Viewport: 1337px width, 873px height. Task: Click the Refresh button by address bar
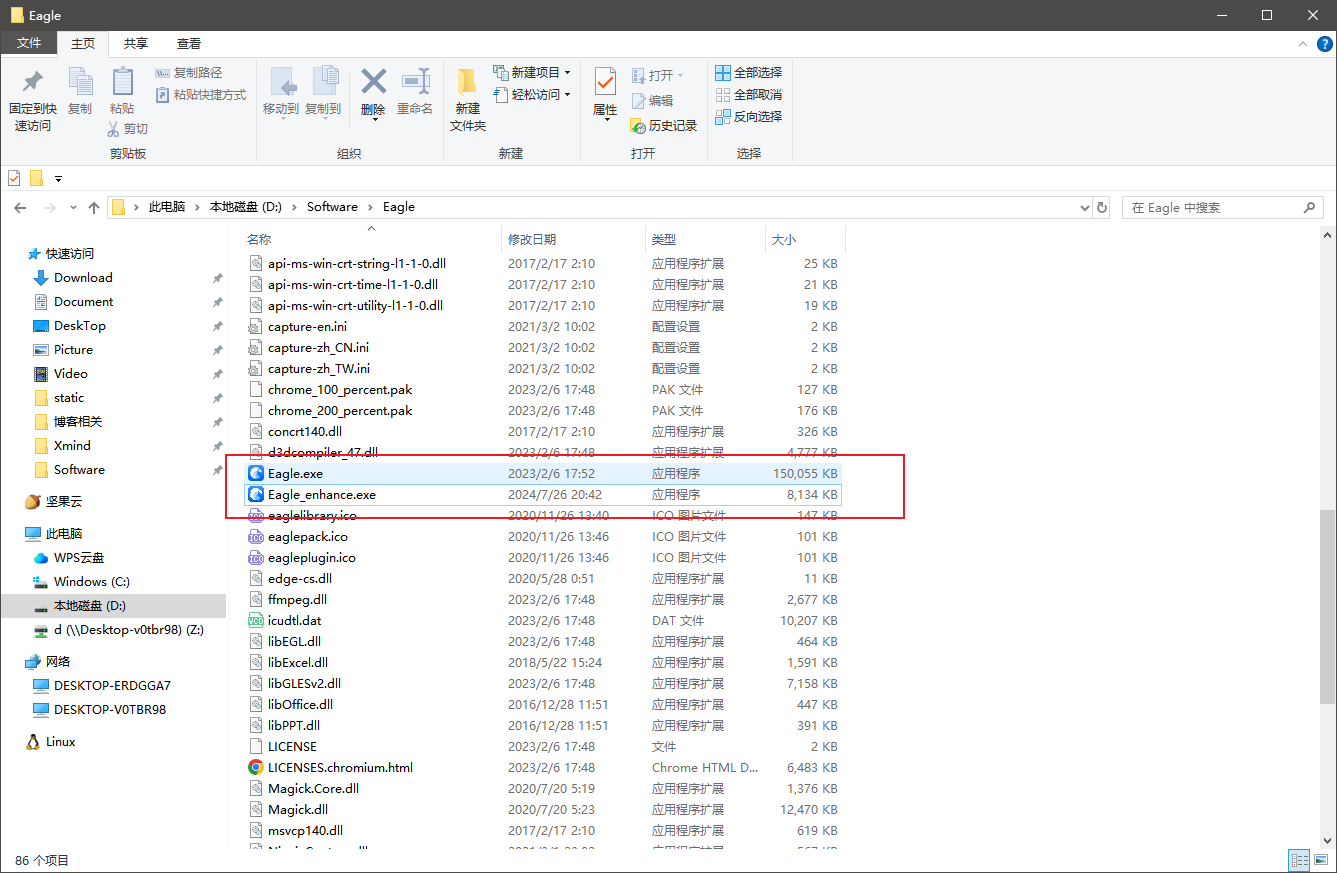(1103, 207)
